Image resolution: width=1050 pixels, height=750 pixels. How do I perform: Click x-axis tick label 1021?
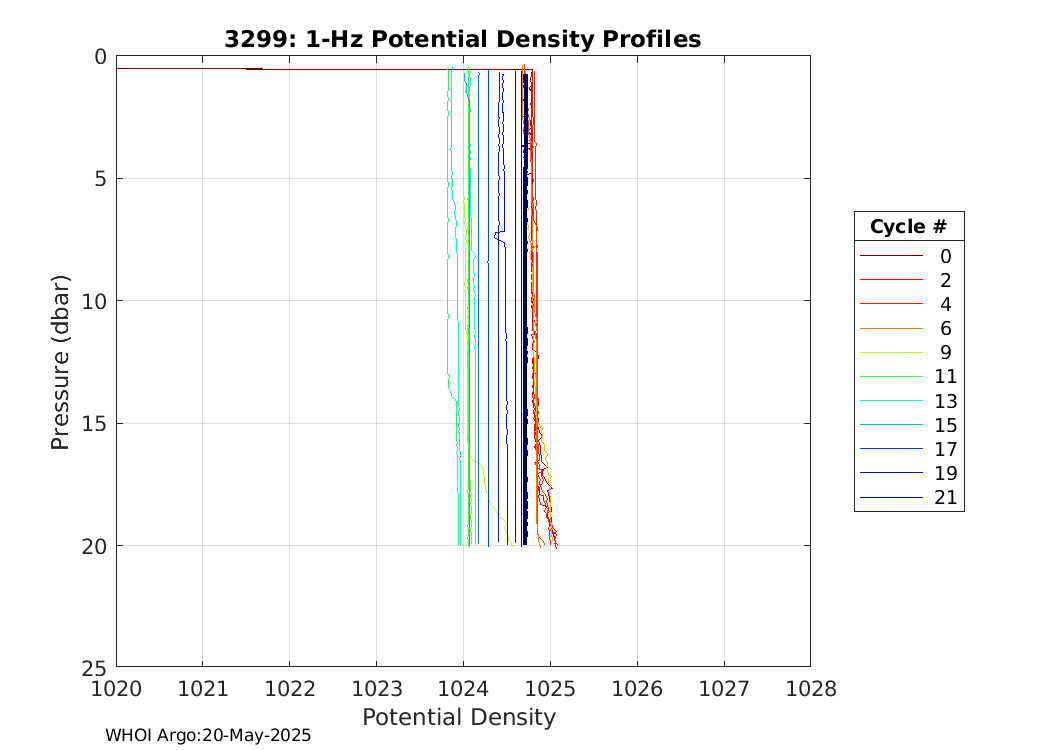(x=203, y=688)
